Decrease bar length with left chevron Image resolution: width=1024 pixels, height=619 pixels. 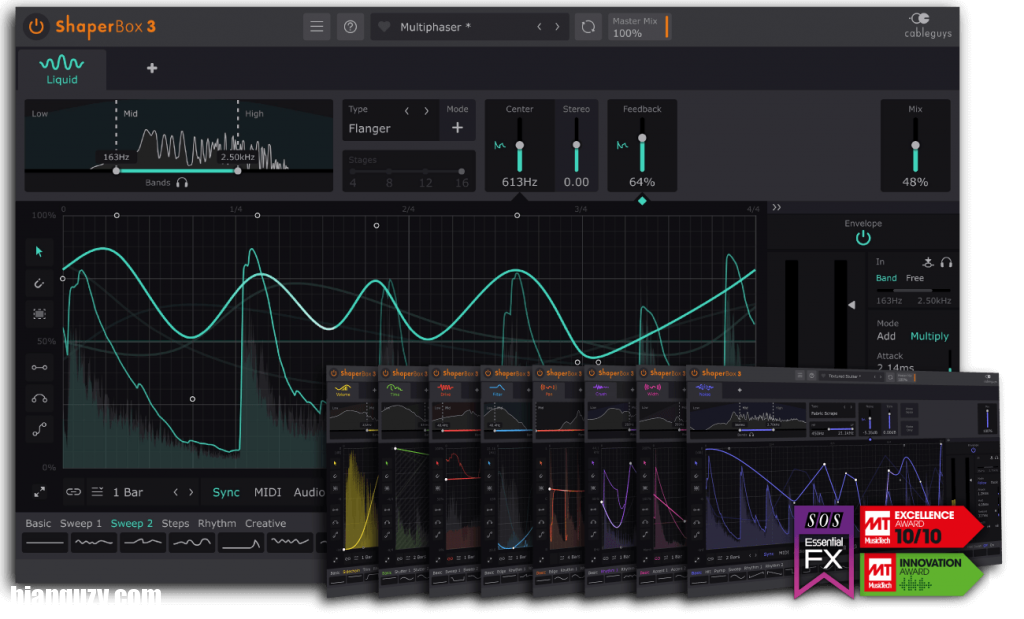pos(176,492)
